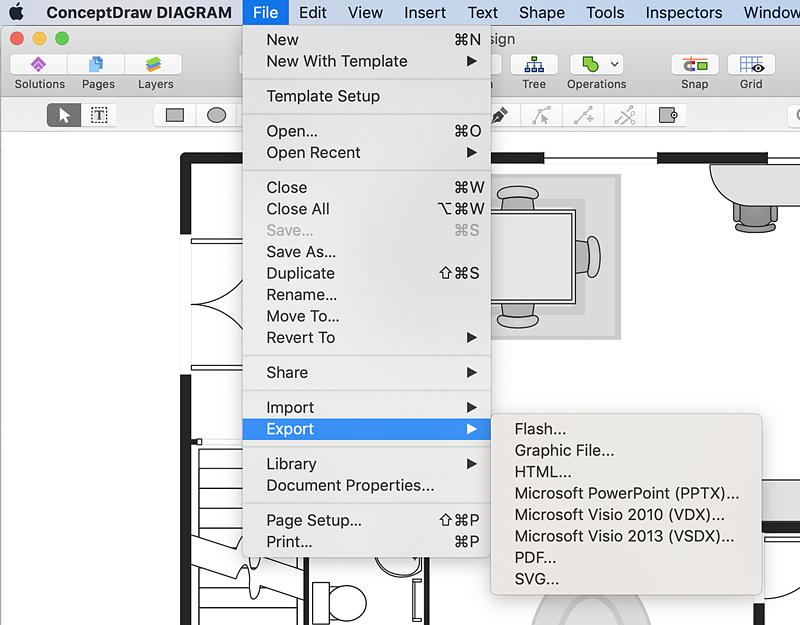Viewport: 800px width, 625px height.
Task: Open the Text menu
Action: point(483,12)
